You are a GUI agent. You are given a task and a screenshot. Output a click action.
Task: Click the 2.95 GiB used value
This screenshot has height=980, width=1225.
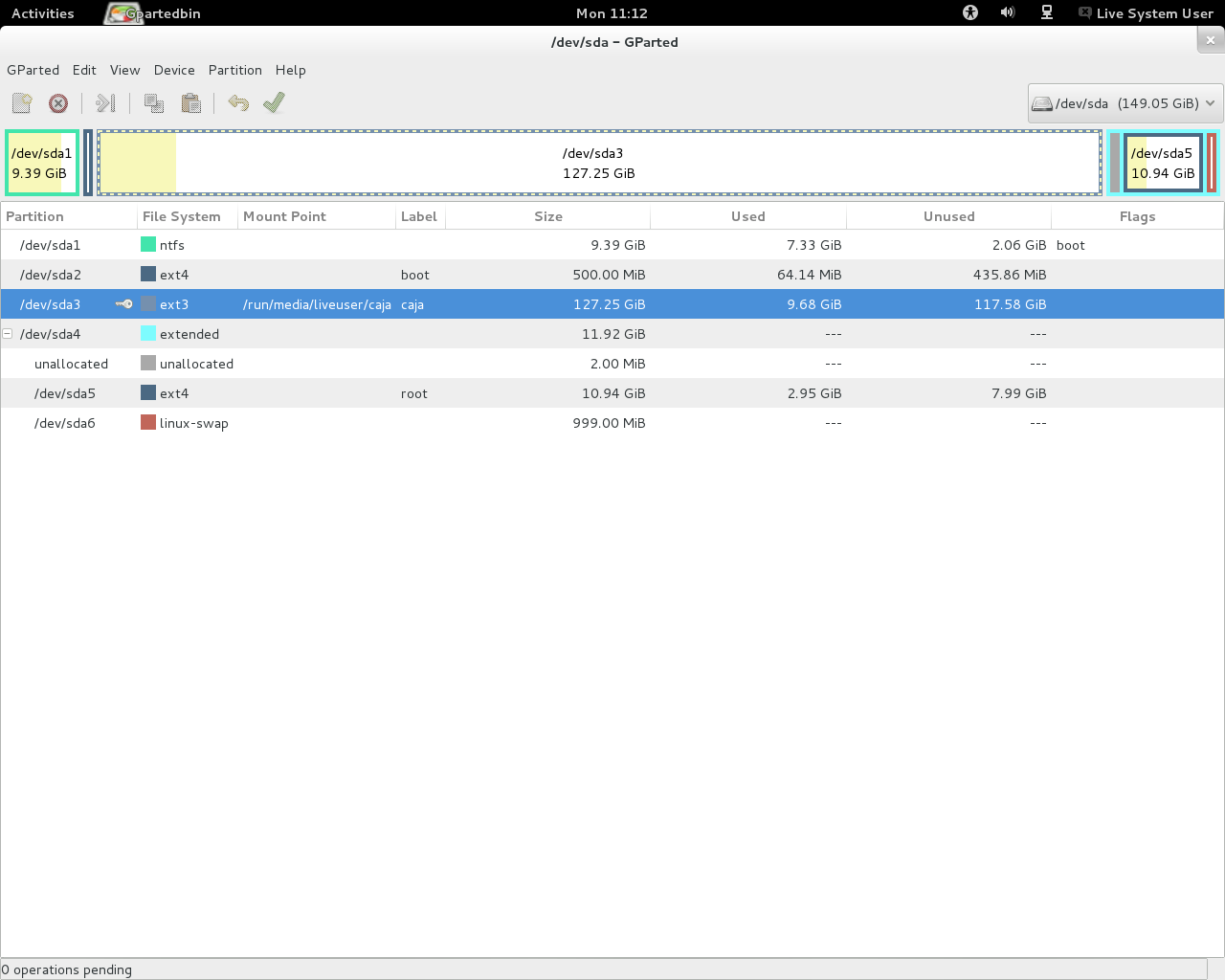click(x=814, y=393)
